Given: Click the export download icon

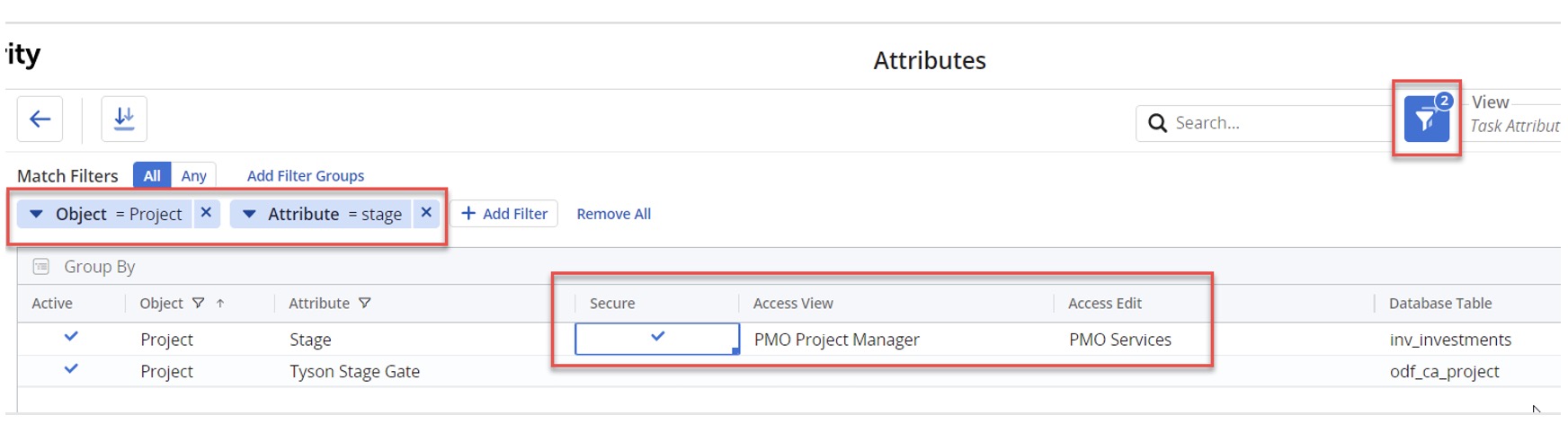Looking at the screenshot, I should [124, 119].
